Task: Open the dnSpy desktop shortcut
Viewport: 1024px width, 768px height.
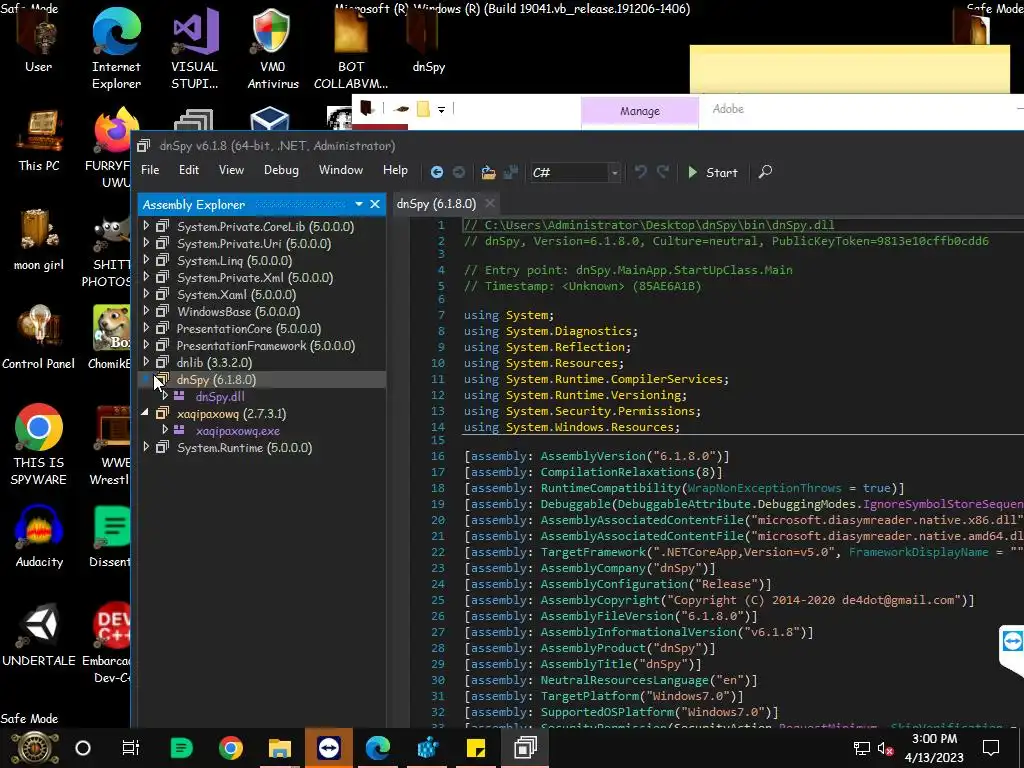Action: tap(428, 40)
